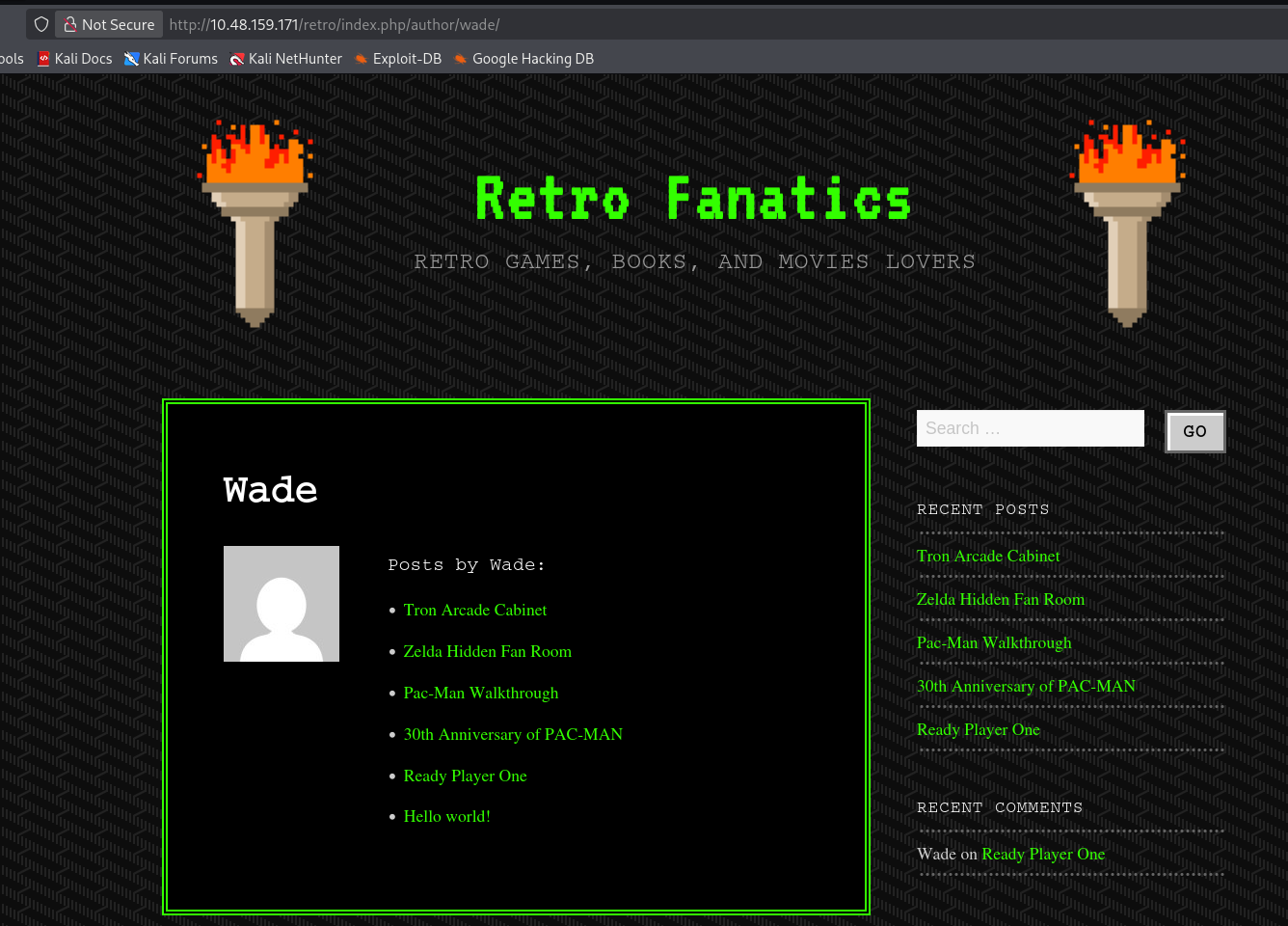1288x926 pixels.
Task: Open Zelda Hidden Fan Room in Wade's posts
Action: tap(487, 652)
